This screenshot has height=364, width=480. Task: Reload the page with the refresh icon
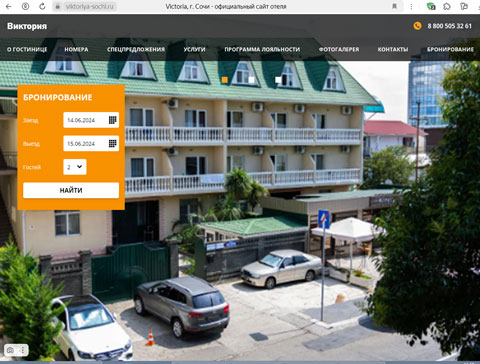click(42, 6)
